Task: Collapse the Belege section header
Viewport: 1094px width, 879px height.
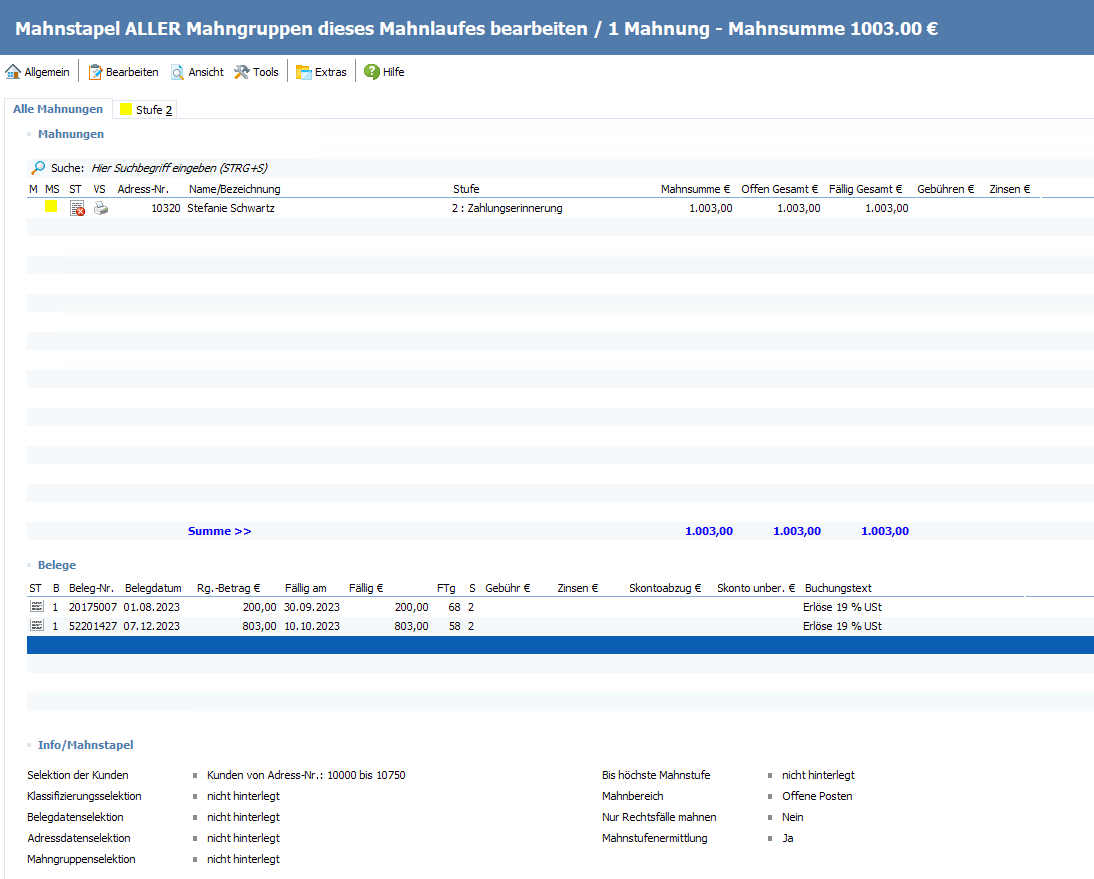Action: [56, 565]
